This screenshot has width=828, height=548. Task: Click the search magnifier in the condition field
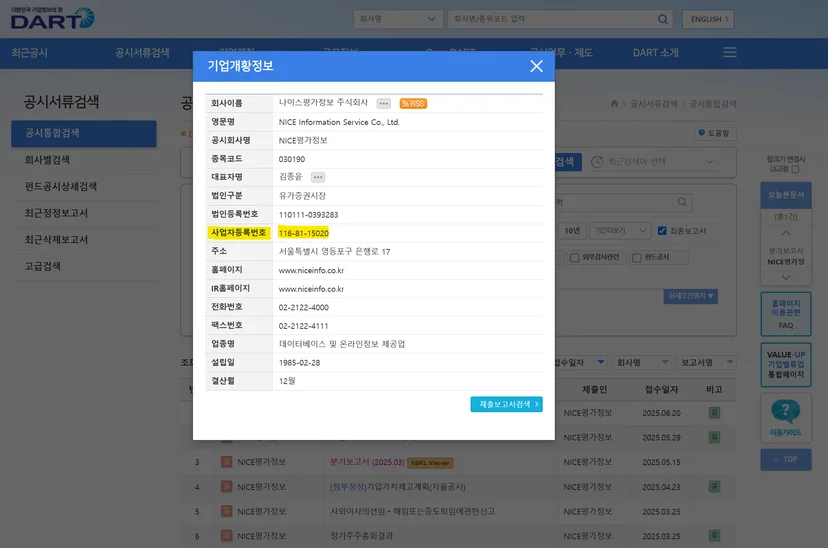pyautogui.click(x=682, y=202)
